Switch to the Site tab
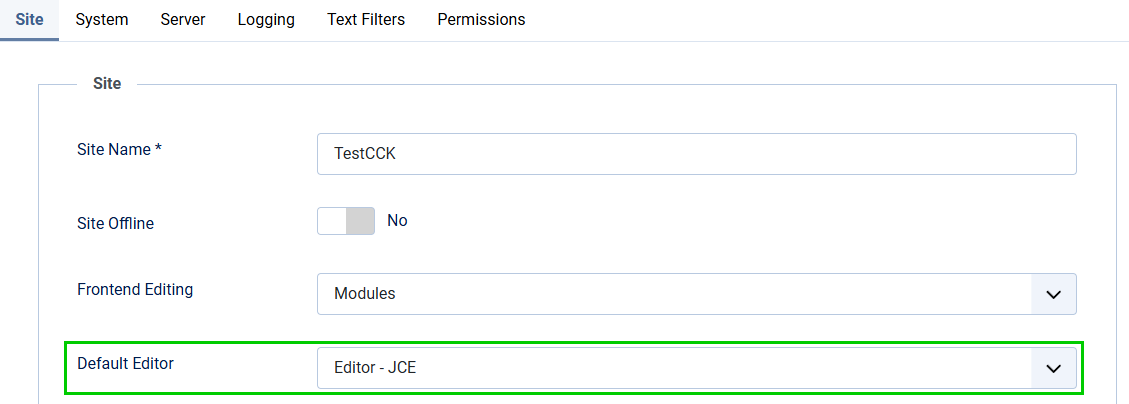The height and width of the screenshot is (404, 1129). [29, 20]
